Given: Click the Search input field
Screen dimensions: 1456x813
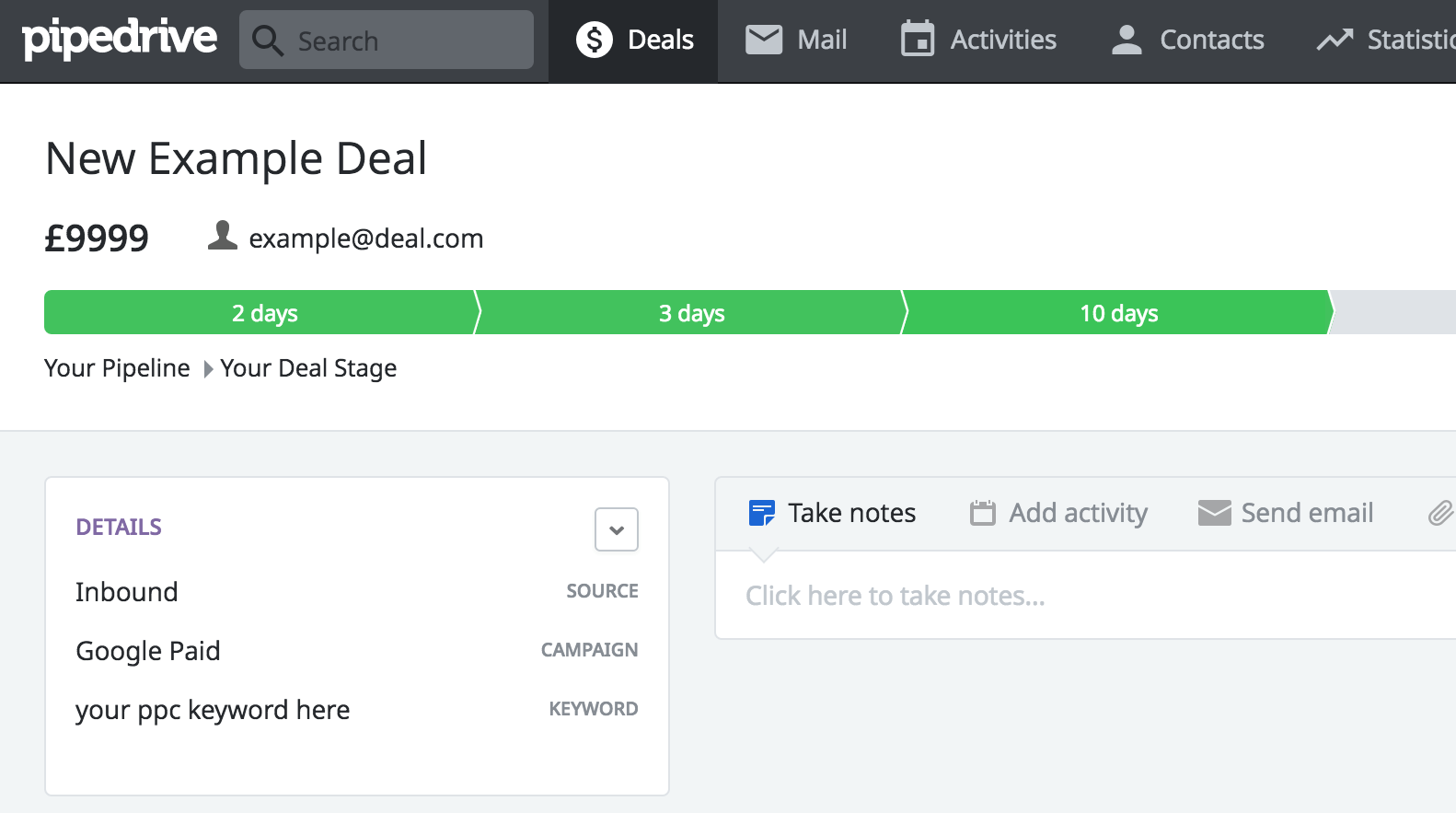Looking at the screenshot, I should tap(405, 41).
